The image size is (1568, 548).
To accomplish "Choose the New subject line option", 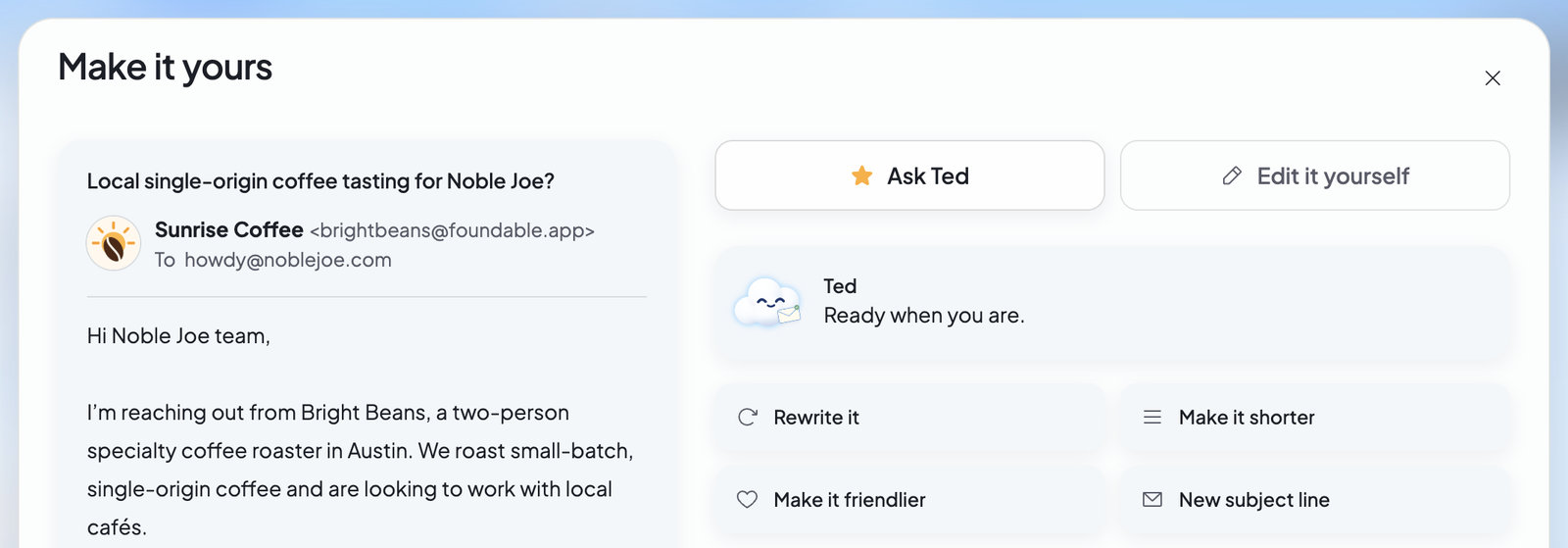I will 1315,499.
